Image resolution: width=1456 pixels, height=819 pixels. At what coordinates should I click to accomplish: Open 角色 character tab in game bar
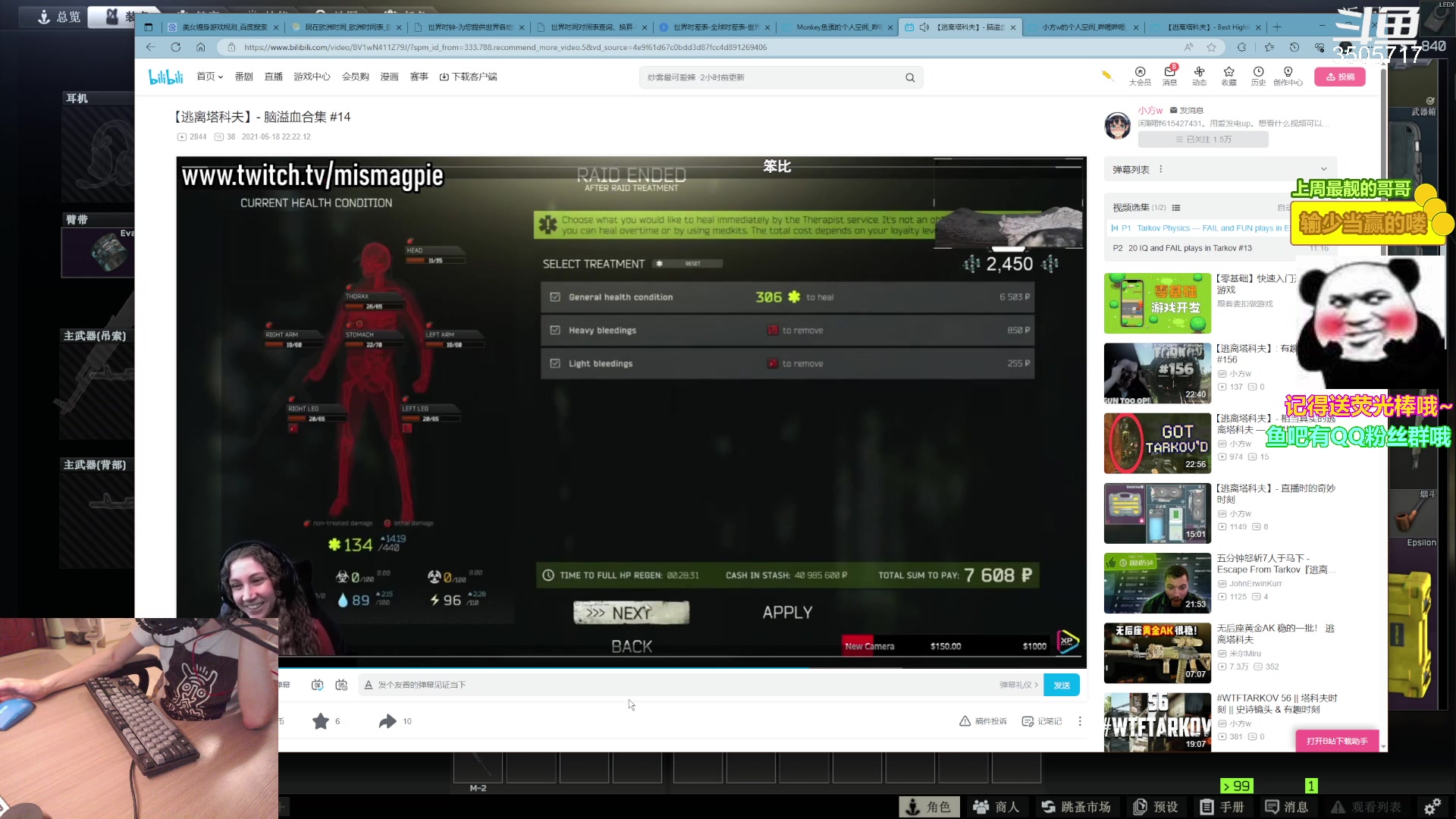pyautogui.click(x=929, y=807)
